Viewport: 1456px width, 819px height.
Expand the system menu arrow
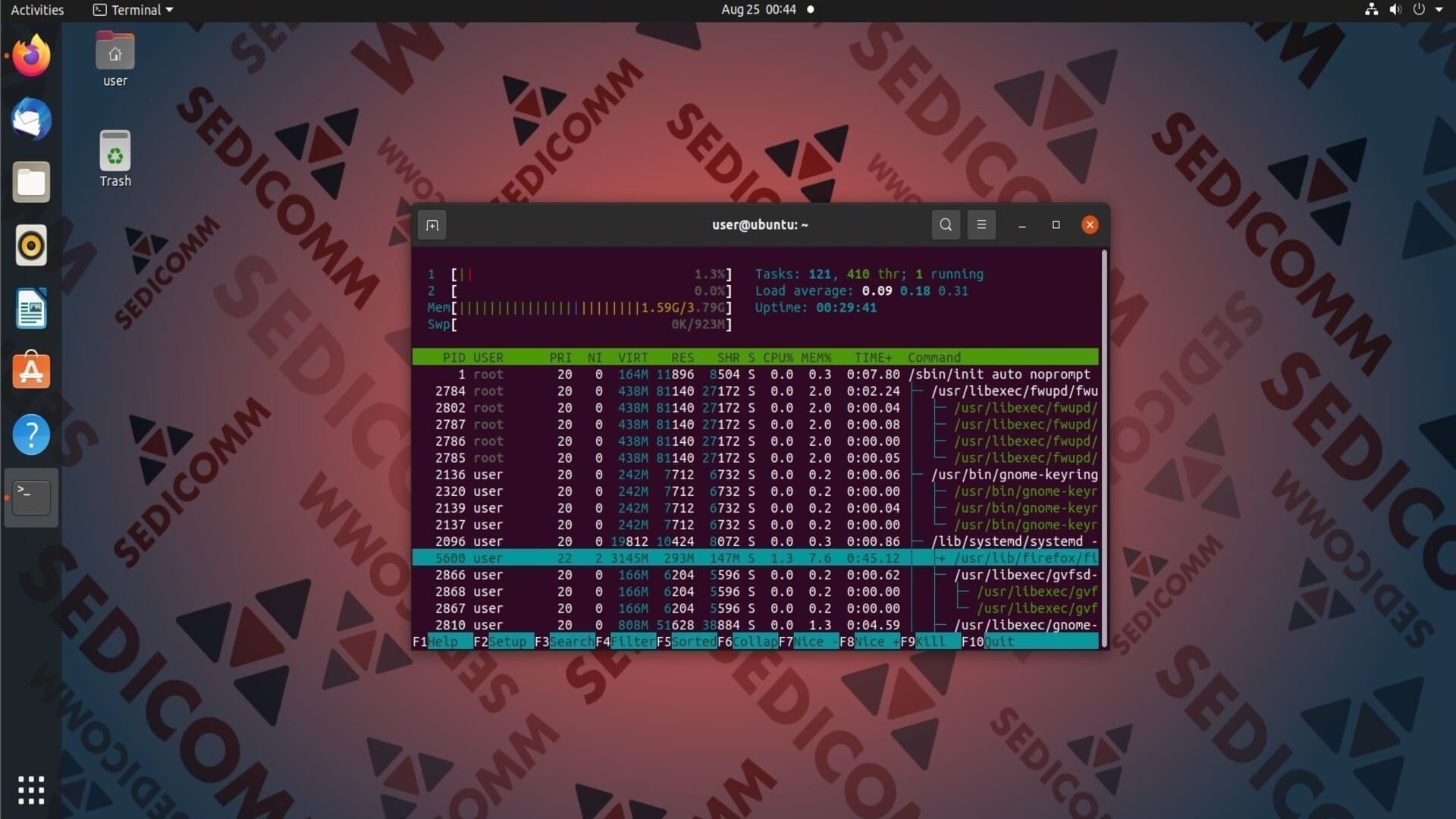click(1439, 10)
